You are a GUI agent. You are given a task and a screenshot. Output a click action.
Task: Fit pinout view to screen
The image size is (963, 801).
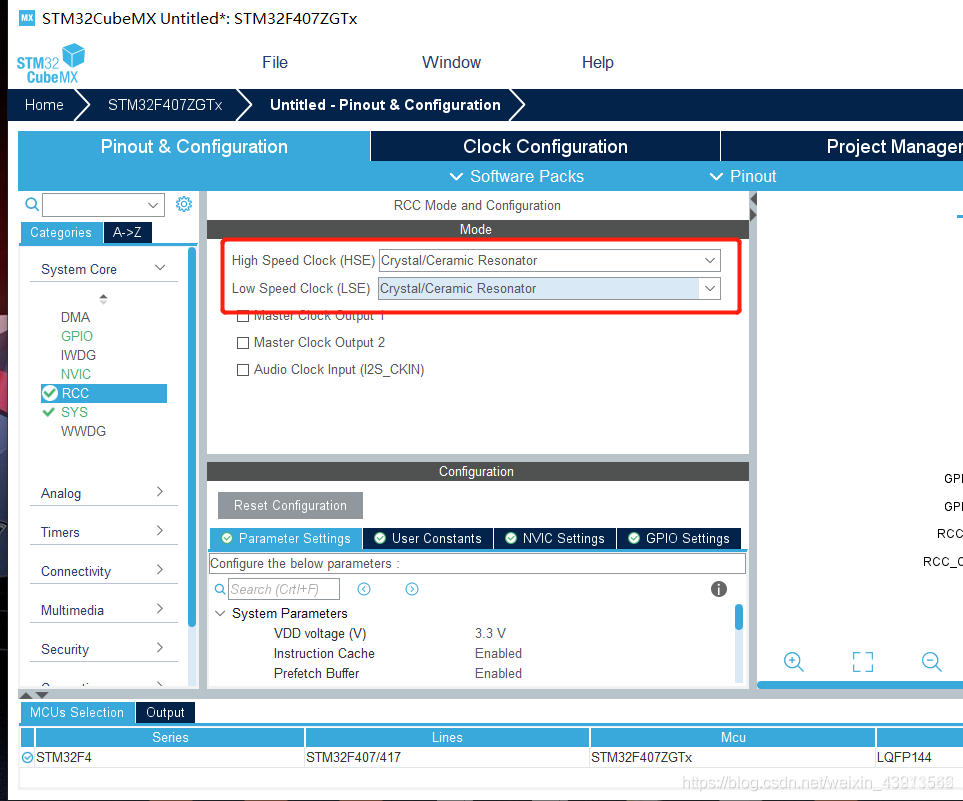tap(863, 662)
